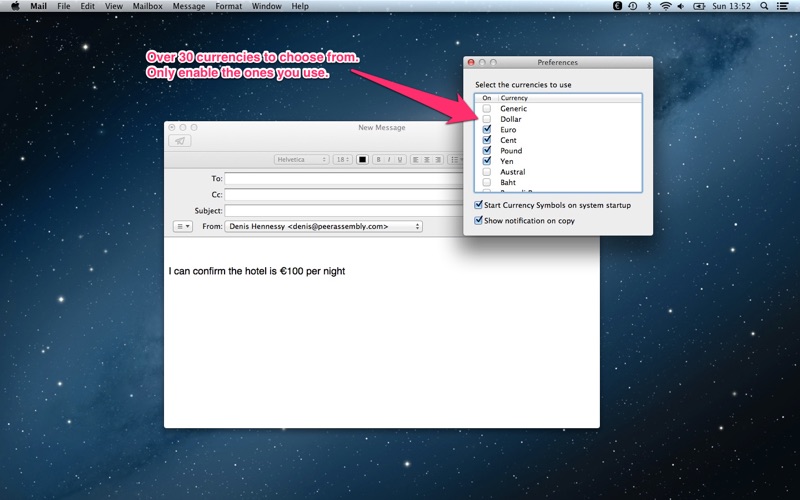
Task: Enable the Dollar currency checkbox
Action: point(487,119)
